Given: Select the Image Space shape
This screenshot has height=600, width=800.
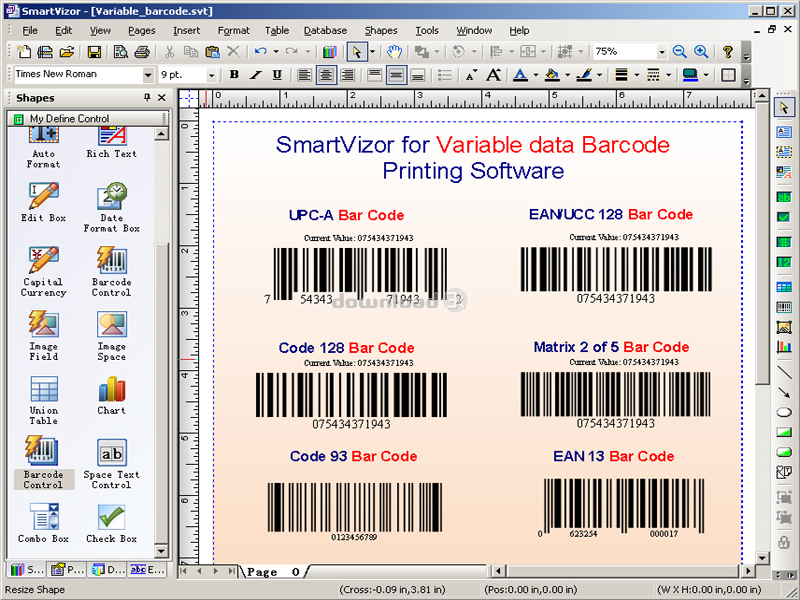Looking at the screenshot, I should (111, 336).
